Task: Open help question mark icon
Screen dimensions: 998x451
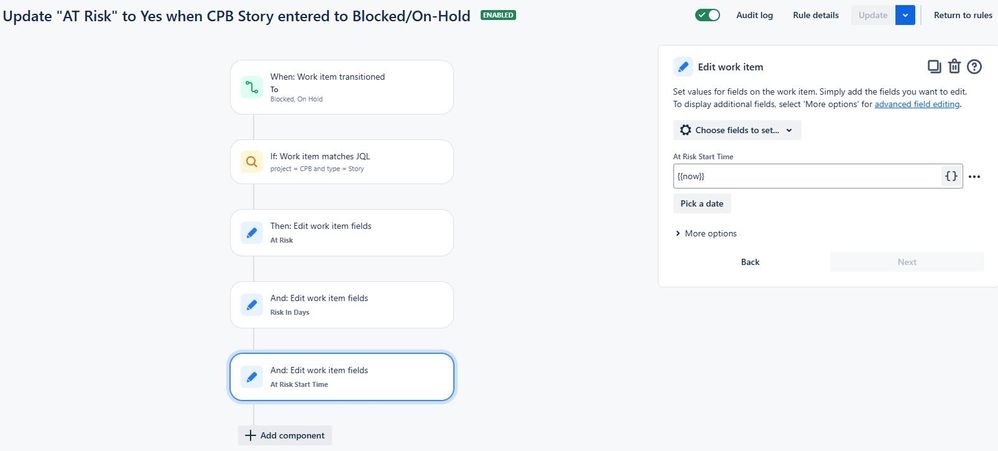Action: point(974,67)
